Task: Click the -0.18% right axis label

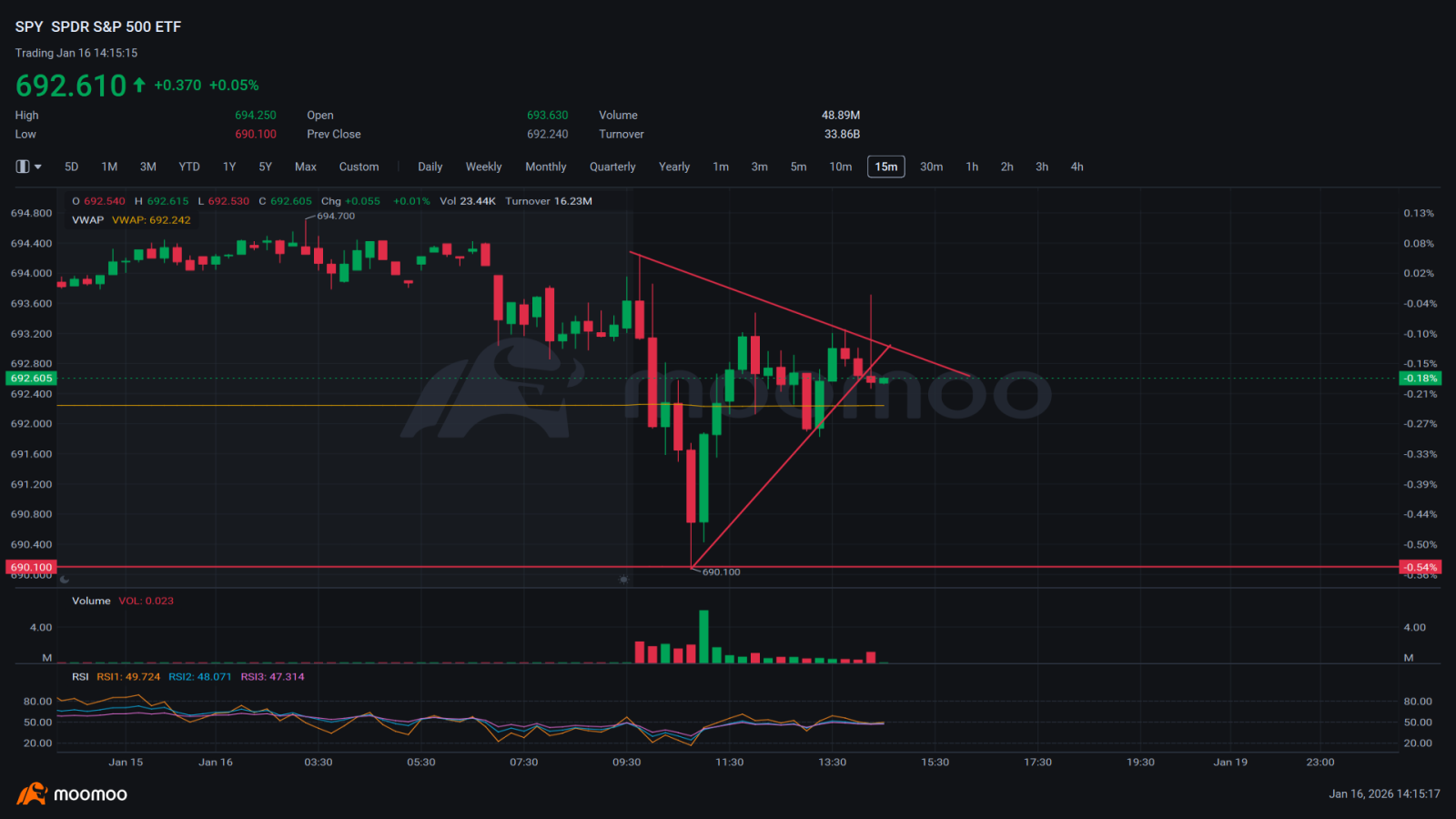Action: (1420, 379)
